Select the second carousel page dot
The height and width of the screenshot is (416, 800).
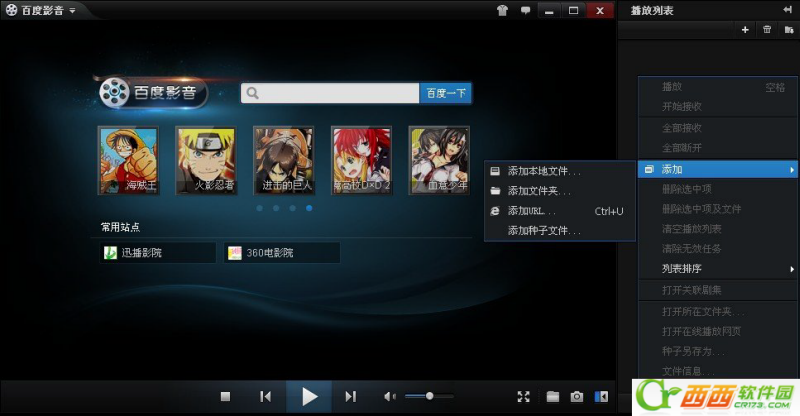click(276, 208)
